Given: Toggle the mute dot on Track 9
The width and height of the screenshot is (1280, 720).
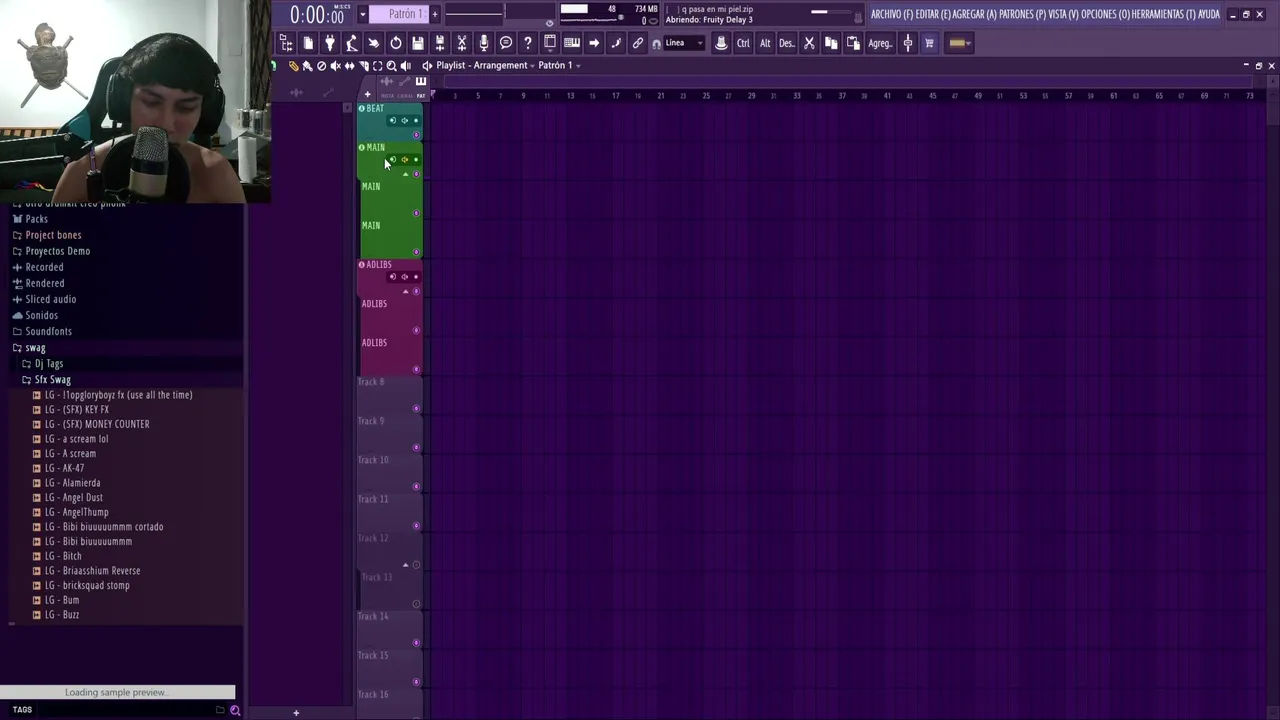Looking at the screenshot, I should [416, 447].
